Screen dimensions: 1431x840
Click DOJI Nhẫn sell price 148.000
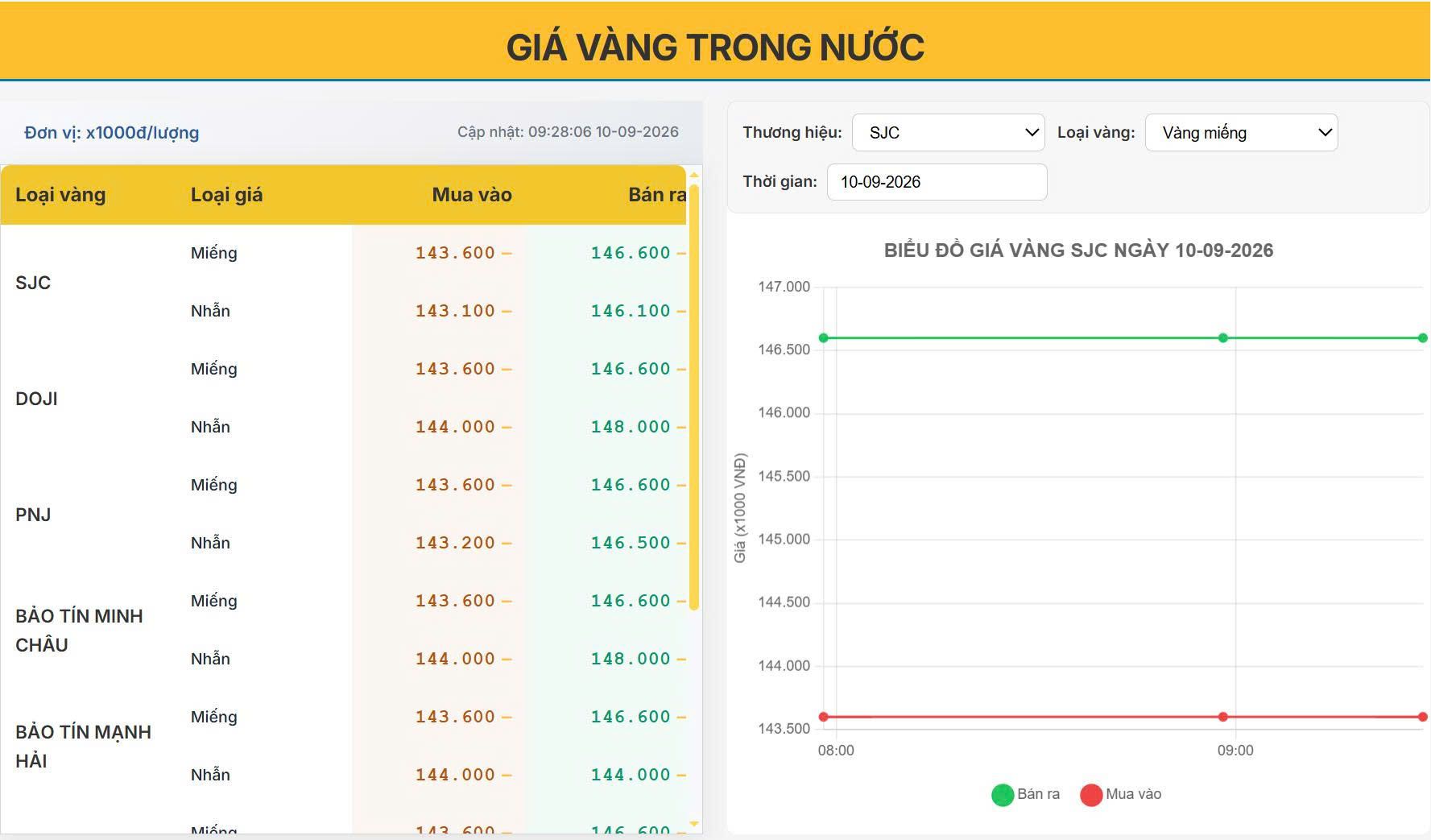point(631,427)
